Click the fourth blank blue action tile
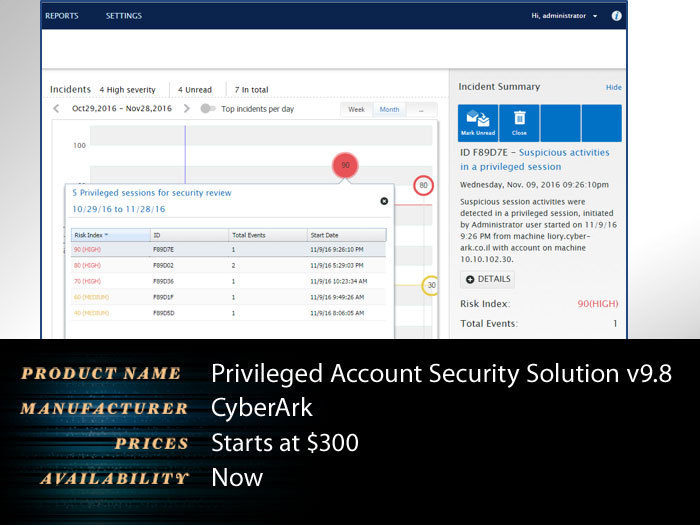Image resolution: width=700 pixels, height=525 pixels. [602, 123]
